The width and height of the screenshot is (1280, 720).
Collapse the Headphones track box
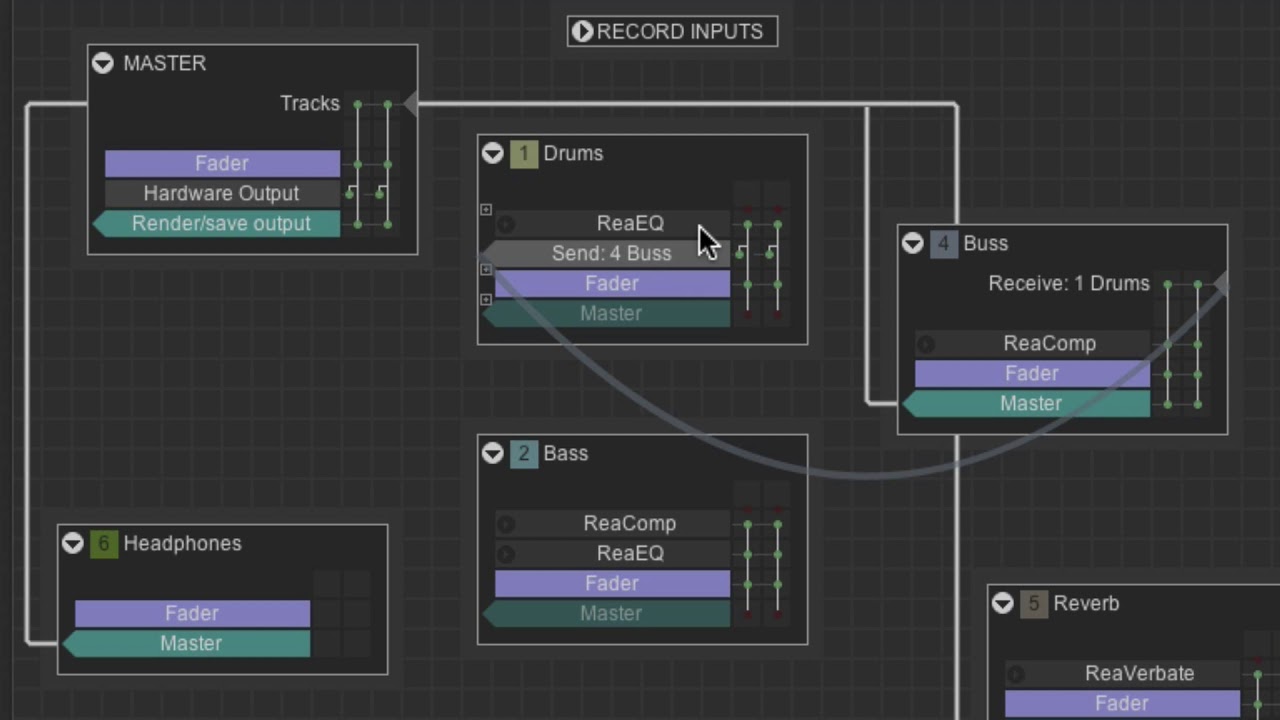[72, 543]
